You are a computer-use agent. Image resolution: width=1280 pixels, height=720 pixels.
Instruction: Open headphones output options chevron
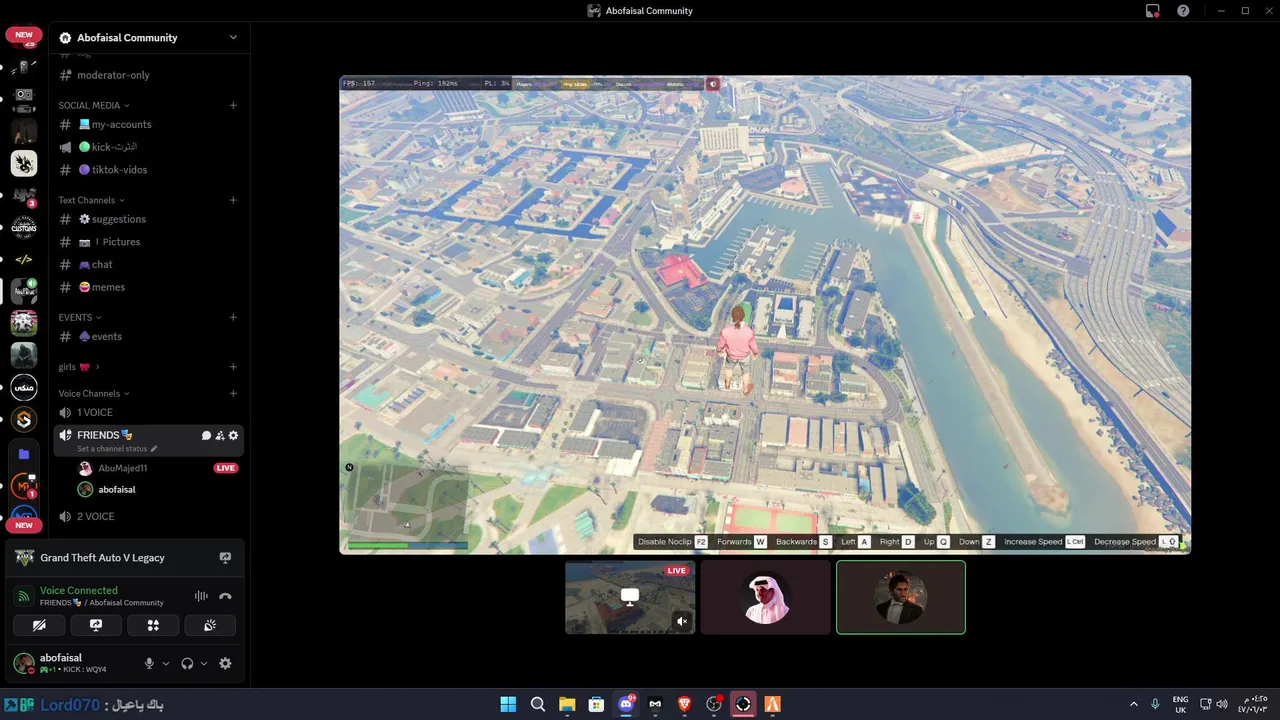(204, 663)
